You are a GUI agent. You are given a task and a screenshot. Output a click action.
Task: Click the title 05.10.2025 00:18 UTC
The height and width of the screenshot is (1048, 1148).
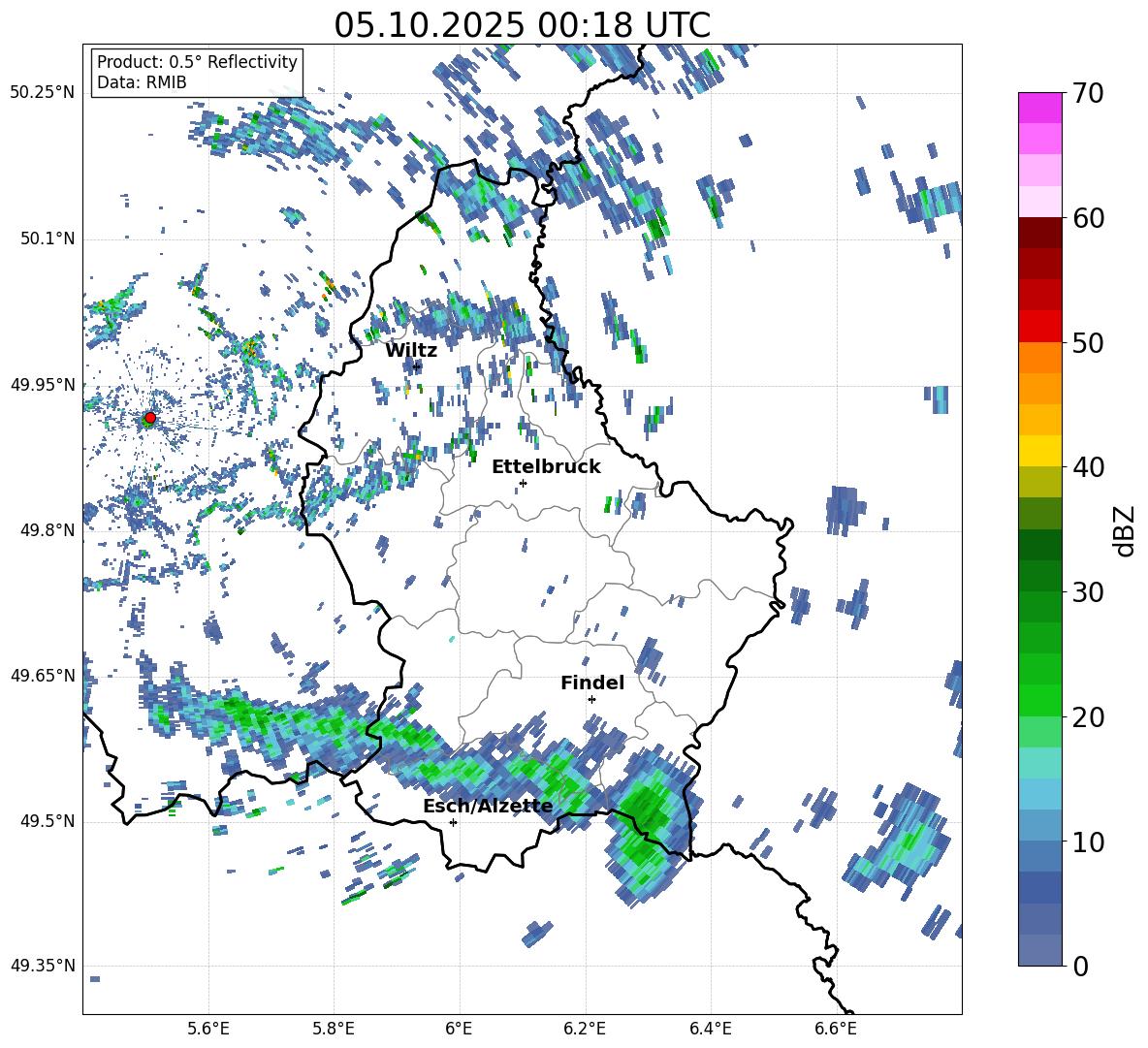click(x=522, y=25)
